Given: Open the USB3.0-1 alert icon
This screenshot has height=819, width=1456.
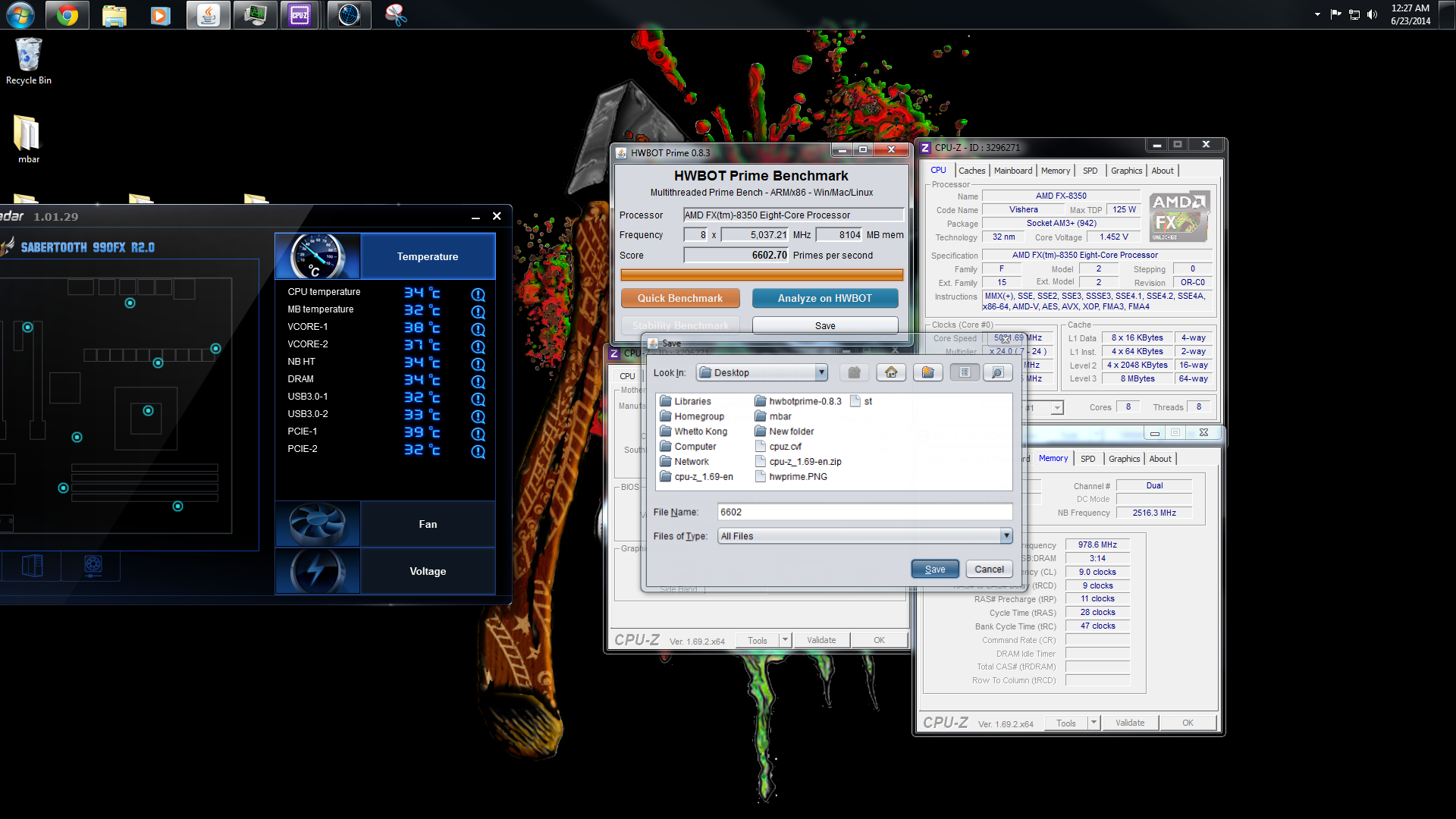Looking at the screenshot, I should click(479, 399).
